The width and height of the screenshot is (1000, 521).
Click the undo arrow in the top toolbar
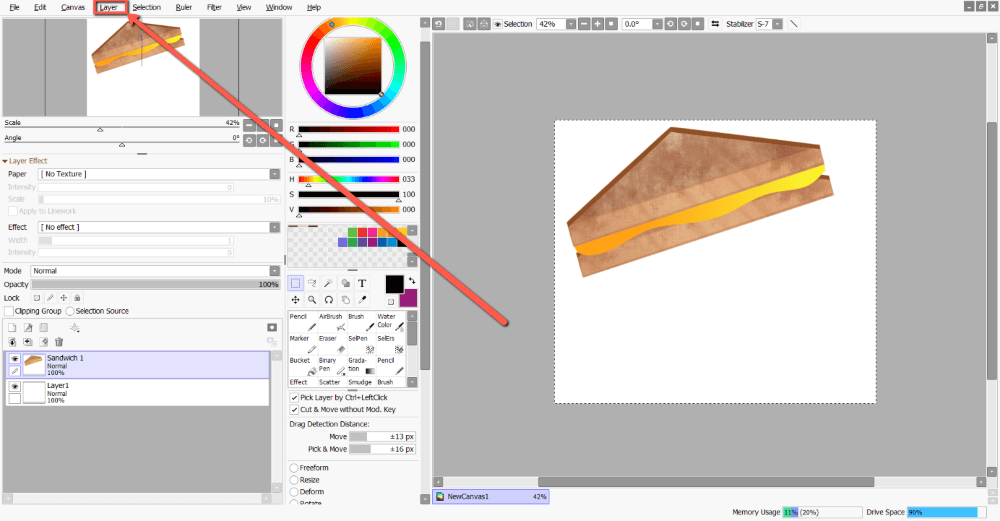coord(439,23)
